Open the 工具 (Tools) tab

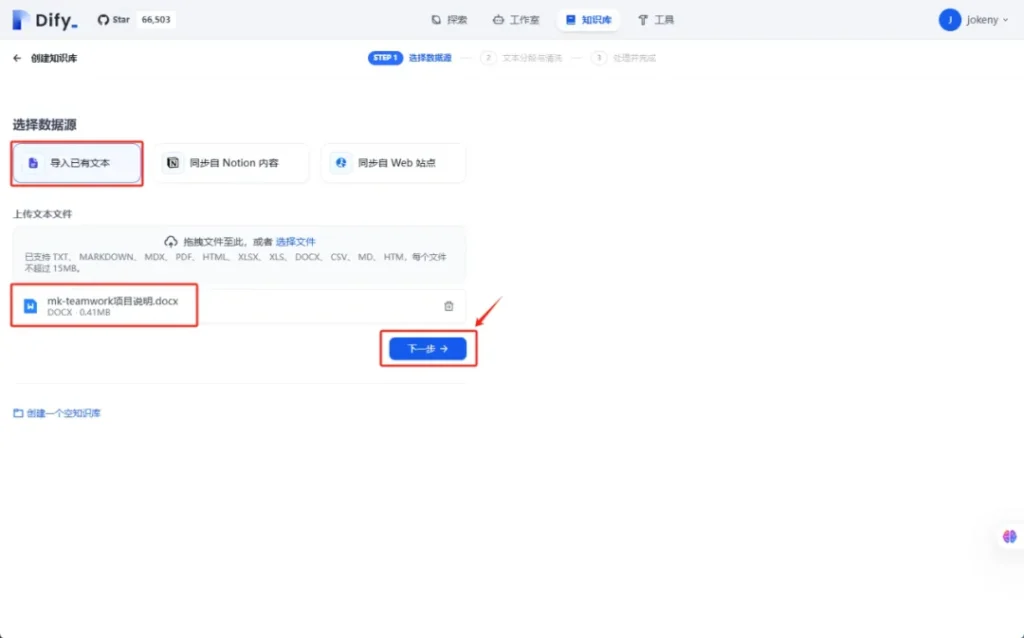656,20
